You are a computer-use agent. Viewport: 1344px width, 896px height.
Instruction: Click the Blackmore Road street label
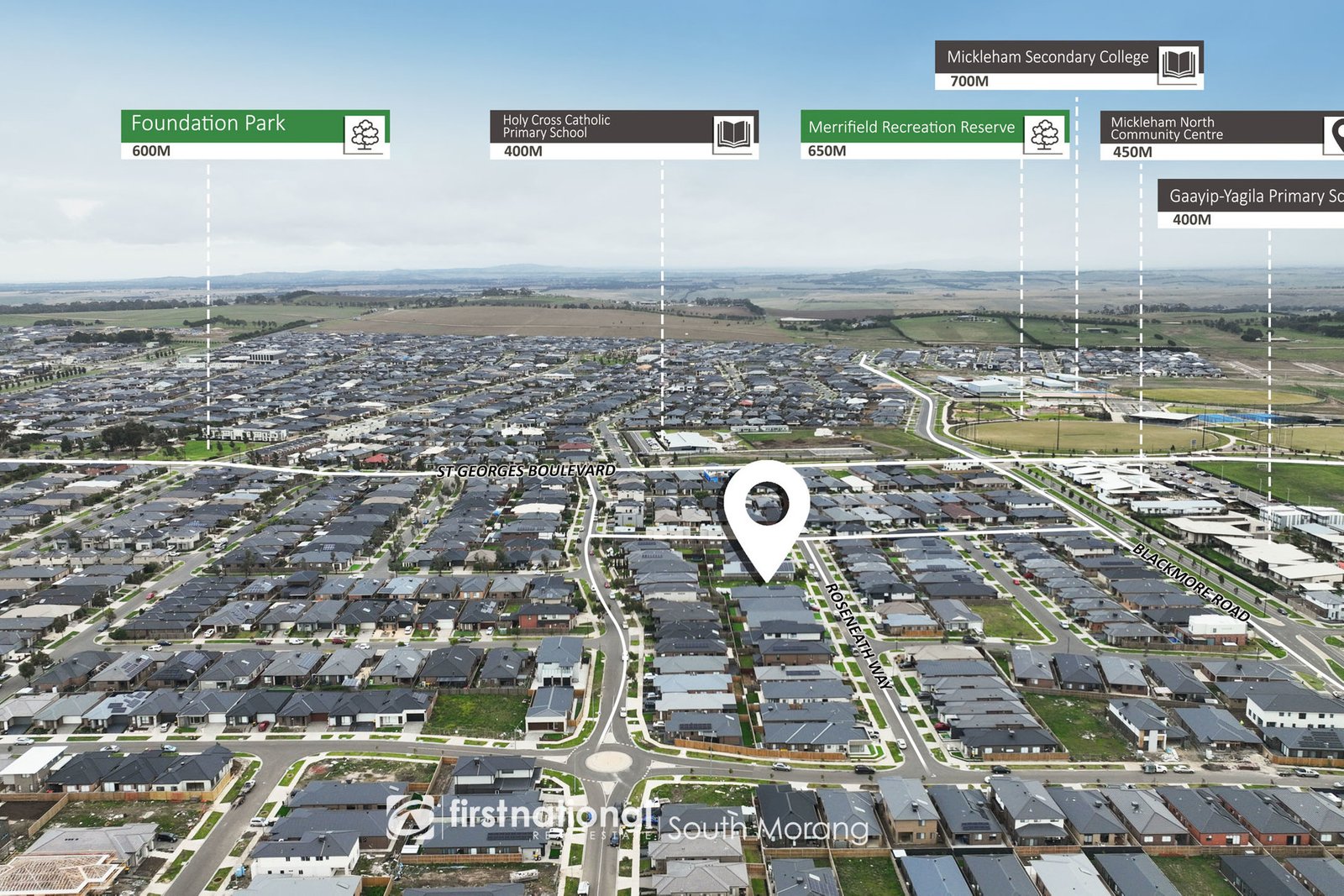1190,582
